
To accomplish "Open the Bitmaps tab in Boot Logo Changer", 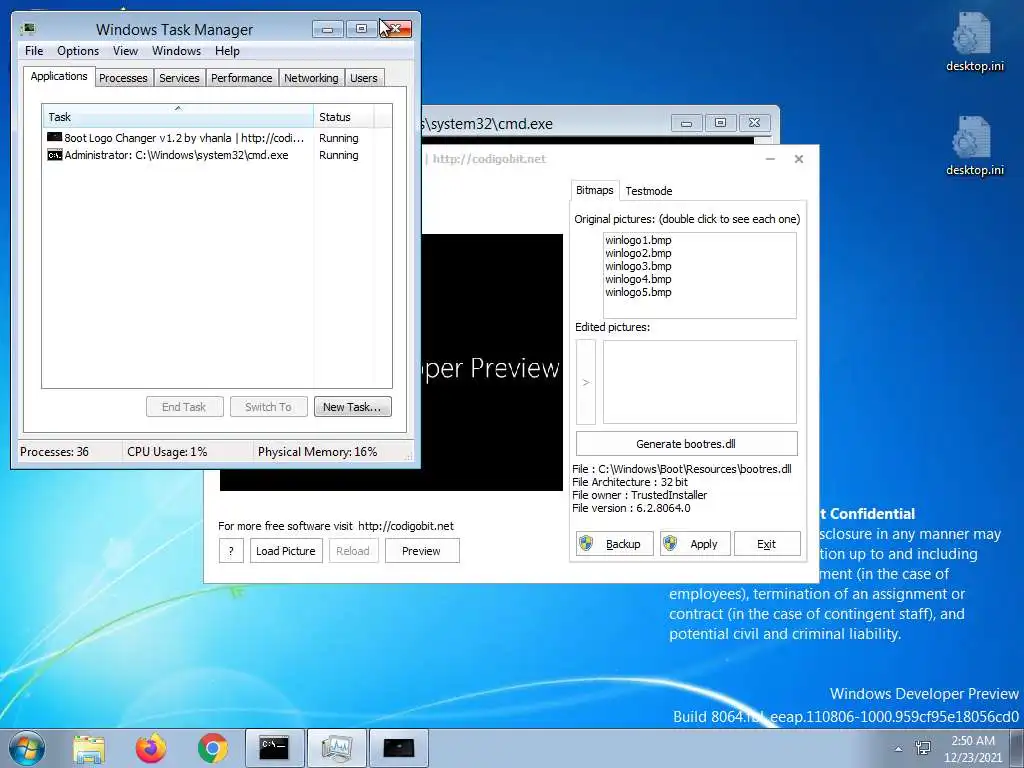I will click(x=594, y=190).
